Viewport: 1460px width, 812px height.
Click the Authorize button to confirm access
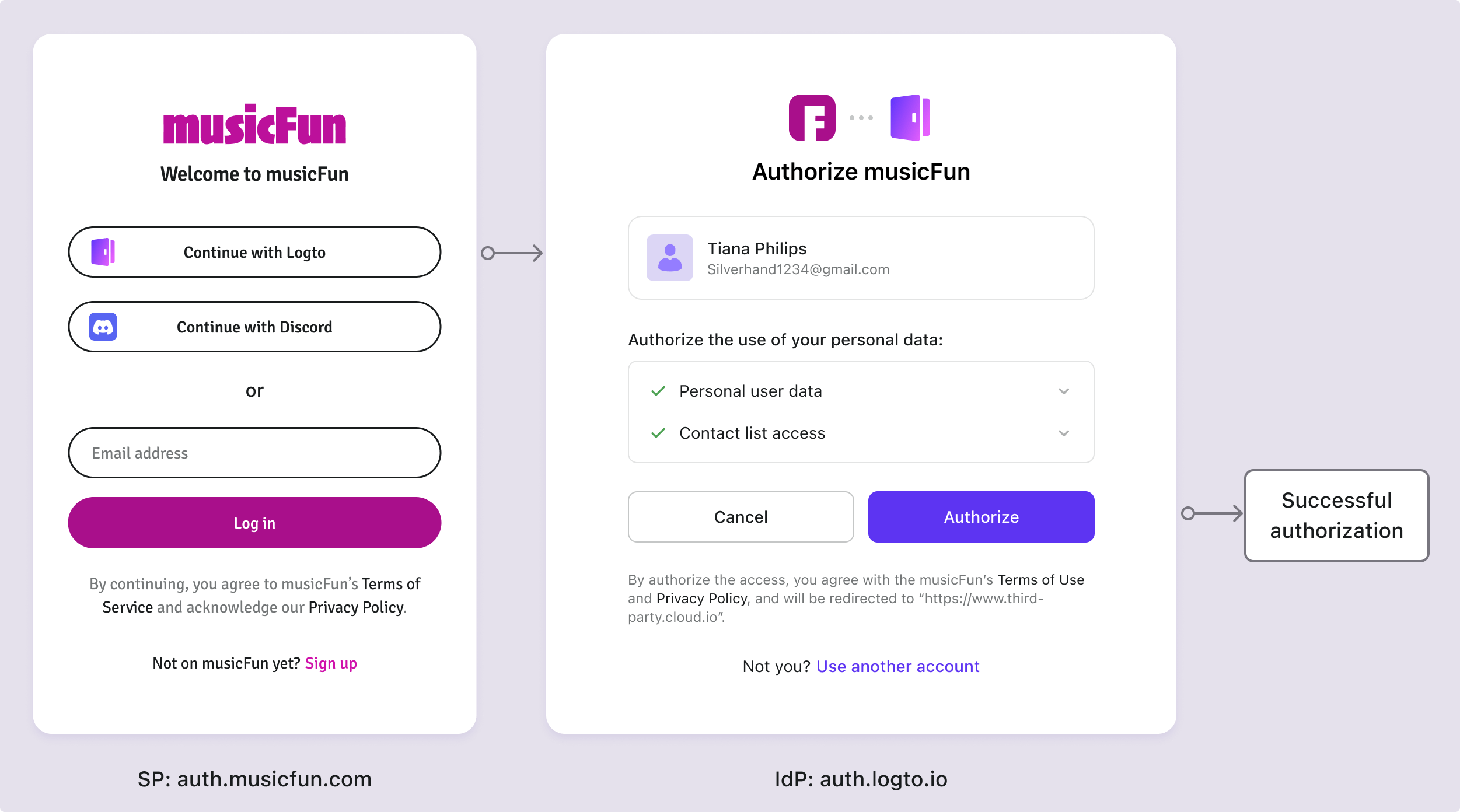coord(980,517)
